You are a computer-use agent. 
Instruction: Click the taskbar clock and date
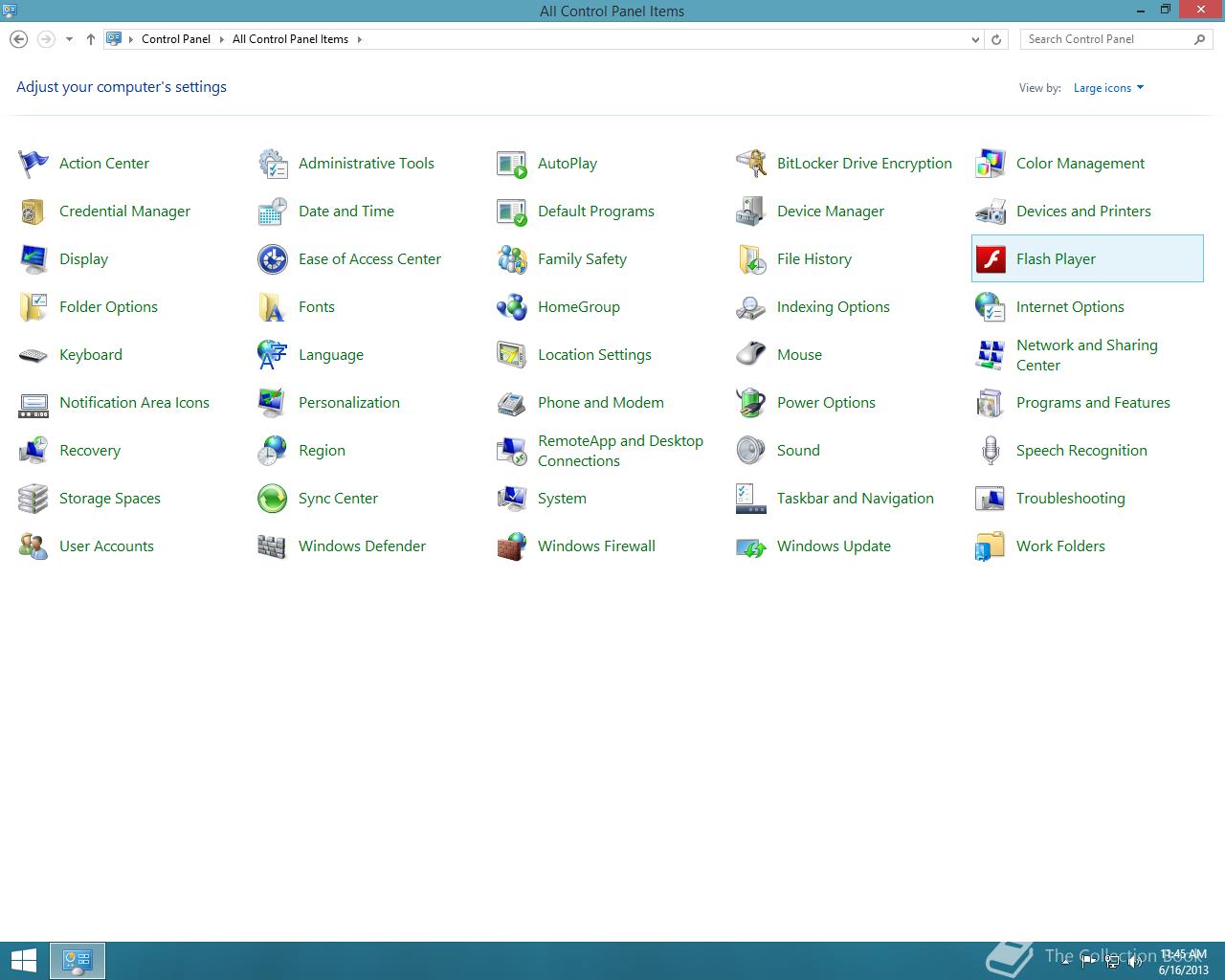[x=1184, y=962]
